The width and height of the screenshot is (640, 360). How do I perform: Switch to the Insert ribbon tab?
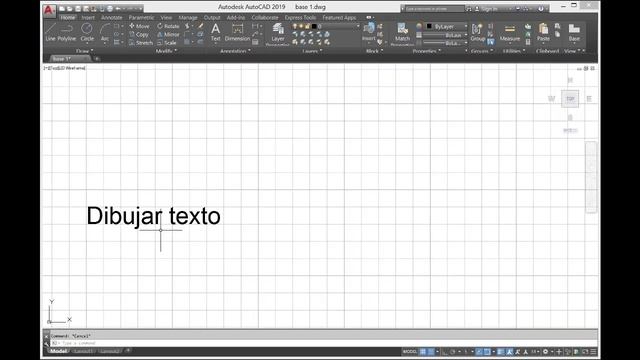pyautogui.click(x=88, y=18)
